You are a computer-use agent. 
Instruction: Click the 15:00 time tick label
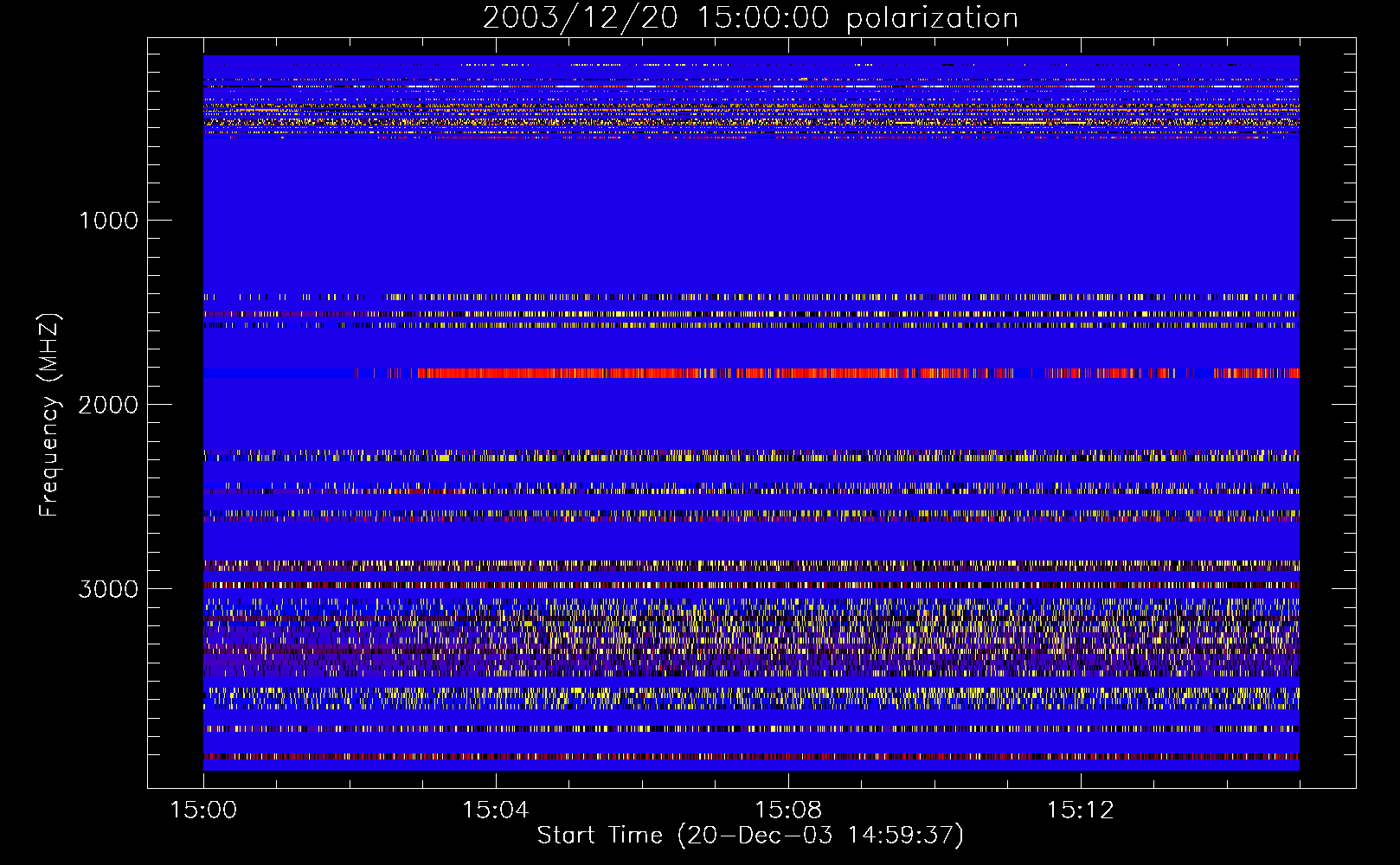click(203, 811)
